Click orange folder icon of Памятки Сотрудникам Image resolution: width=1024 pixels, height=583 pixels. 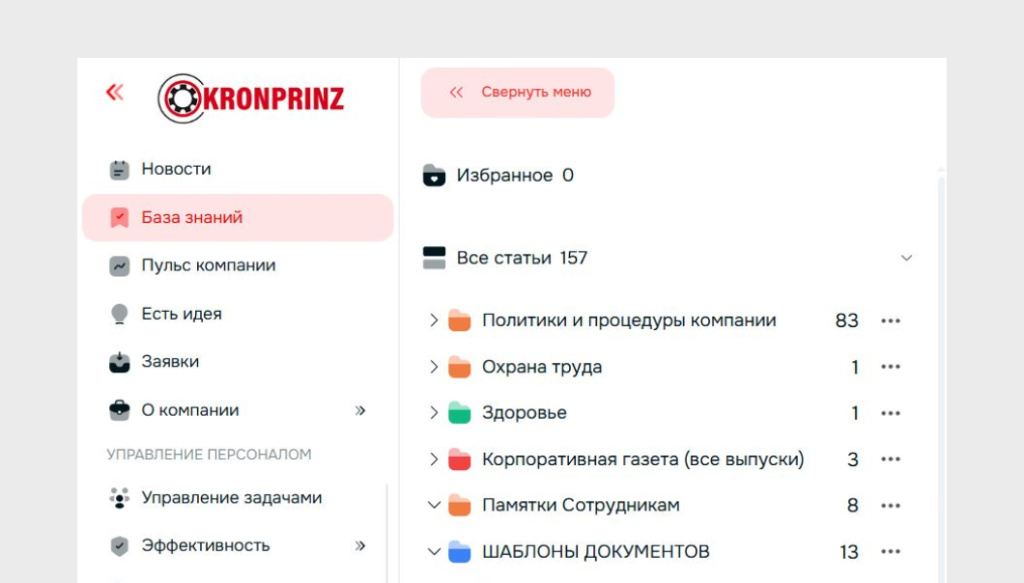[x=459, y=505]
